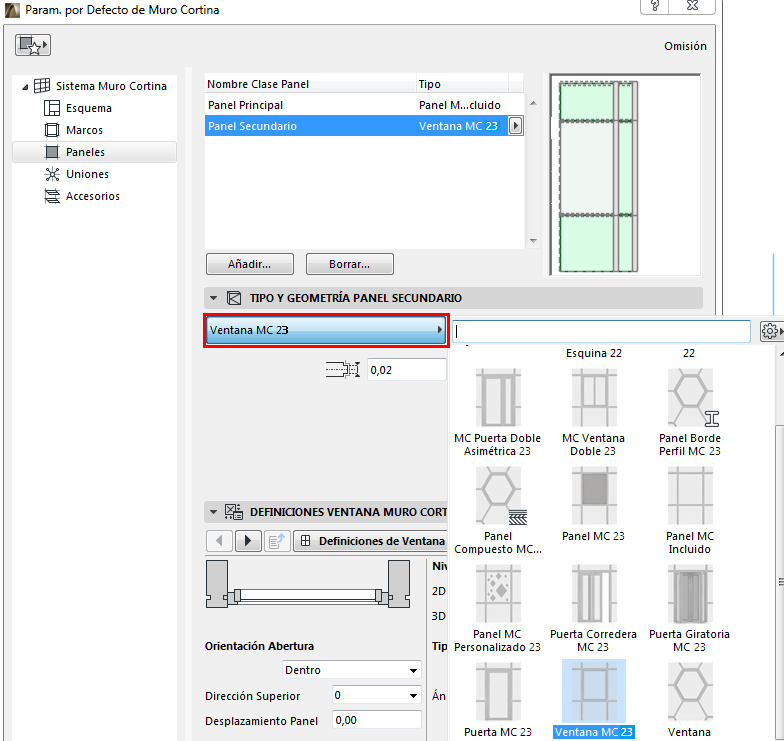
Task: Select the Panel Principal row
Action: pyautogui.click(x=364, y=105)
